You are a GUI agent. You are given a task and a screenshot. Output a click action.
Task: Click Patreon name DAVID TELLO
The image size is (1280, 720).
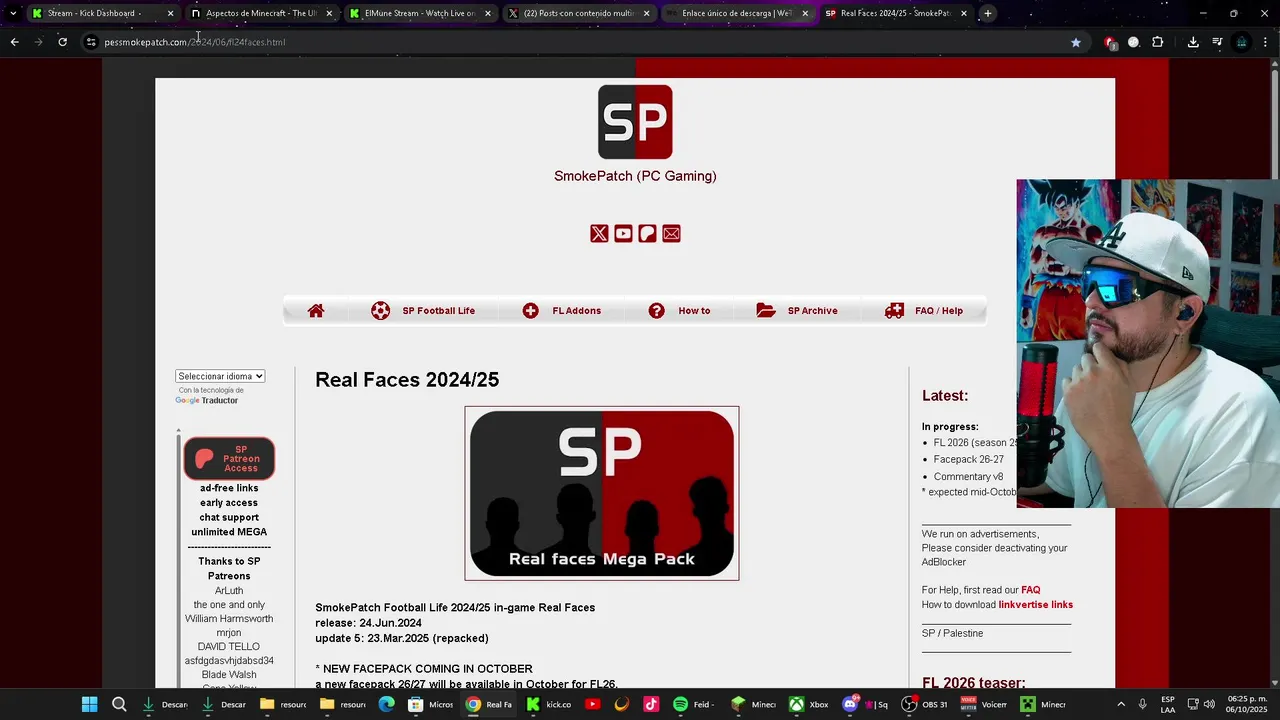click(229, 647)
